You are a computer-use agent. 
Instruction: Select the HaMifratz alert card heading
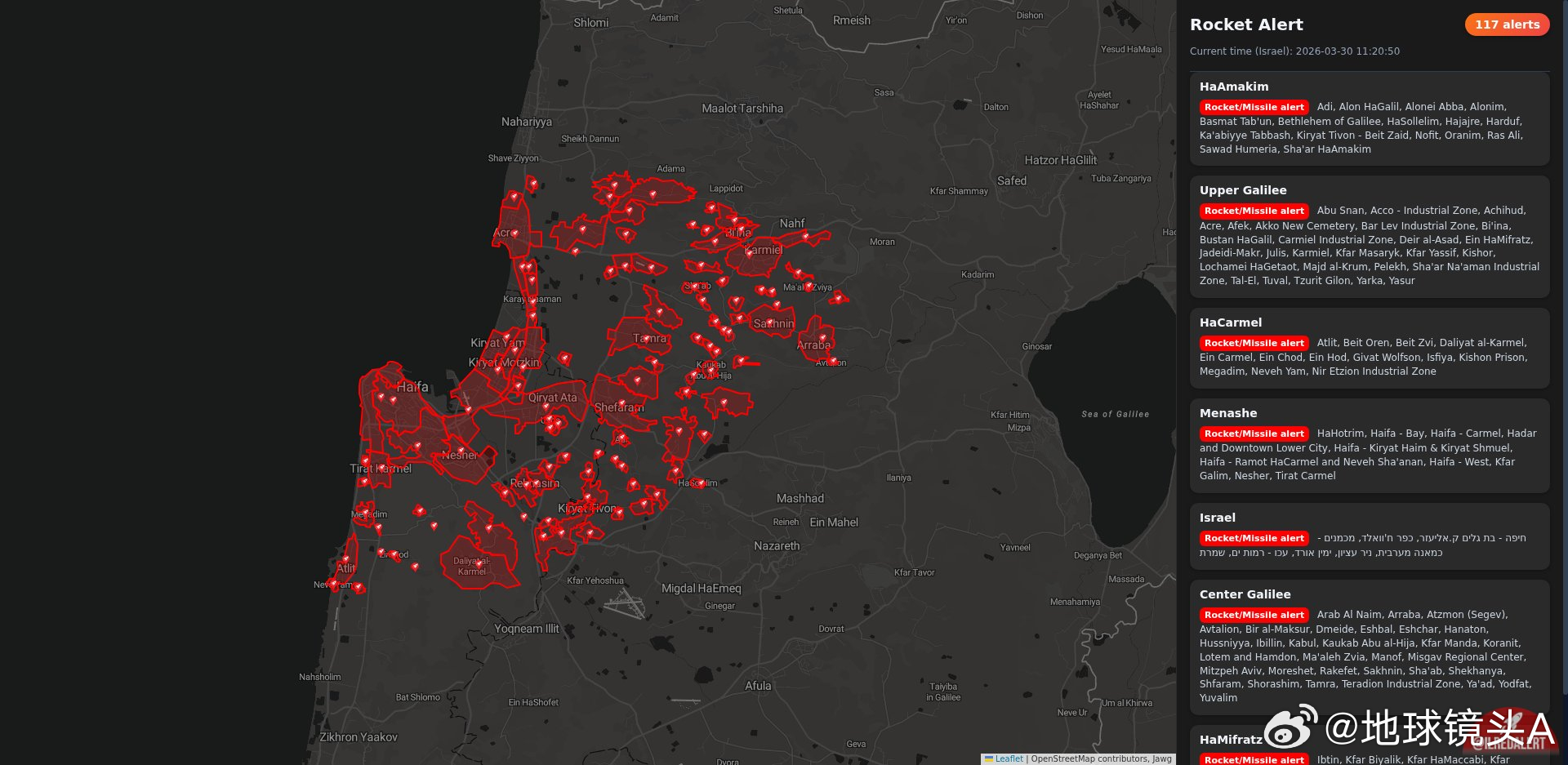click(1232, 740)
